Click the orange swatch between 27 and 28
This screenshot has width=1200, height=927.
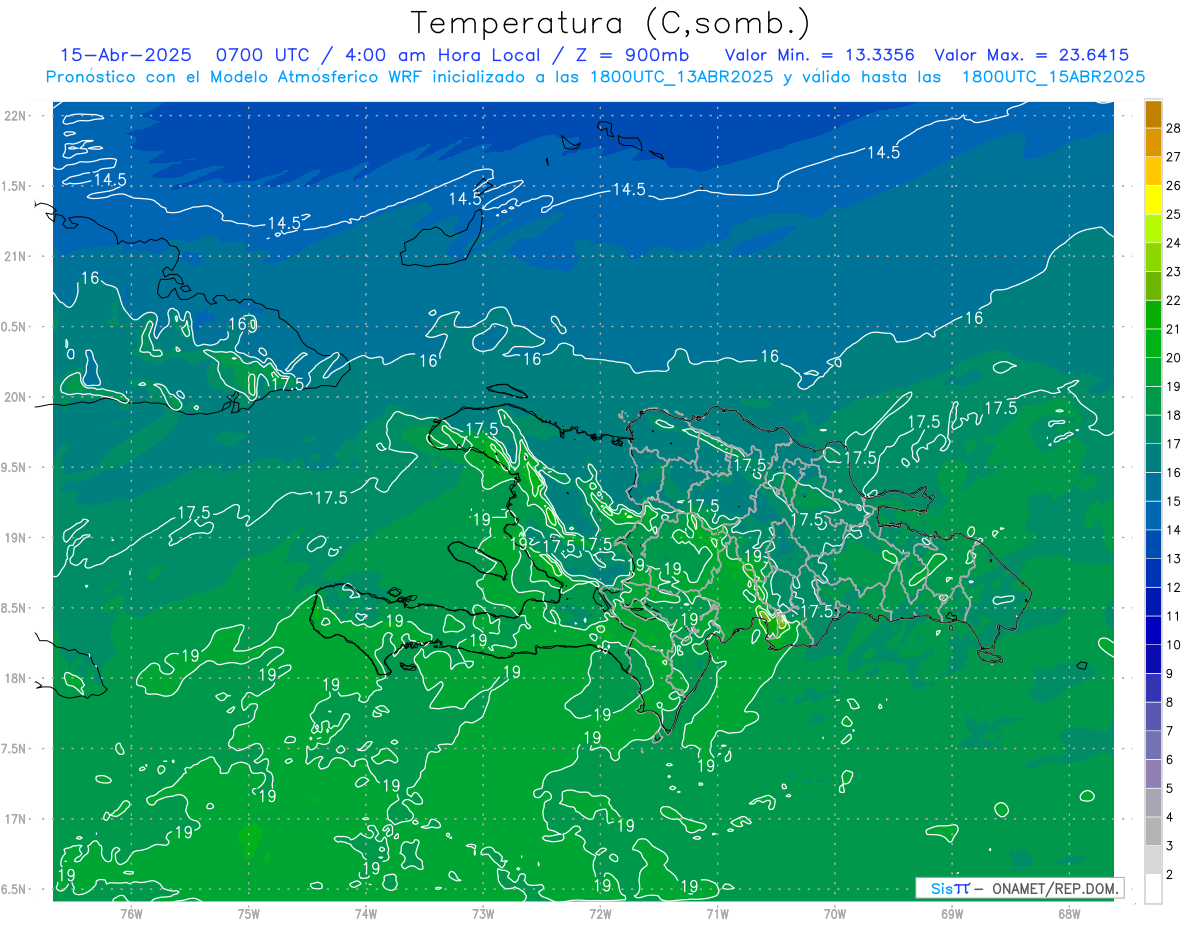click(x=1153, y=143)
